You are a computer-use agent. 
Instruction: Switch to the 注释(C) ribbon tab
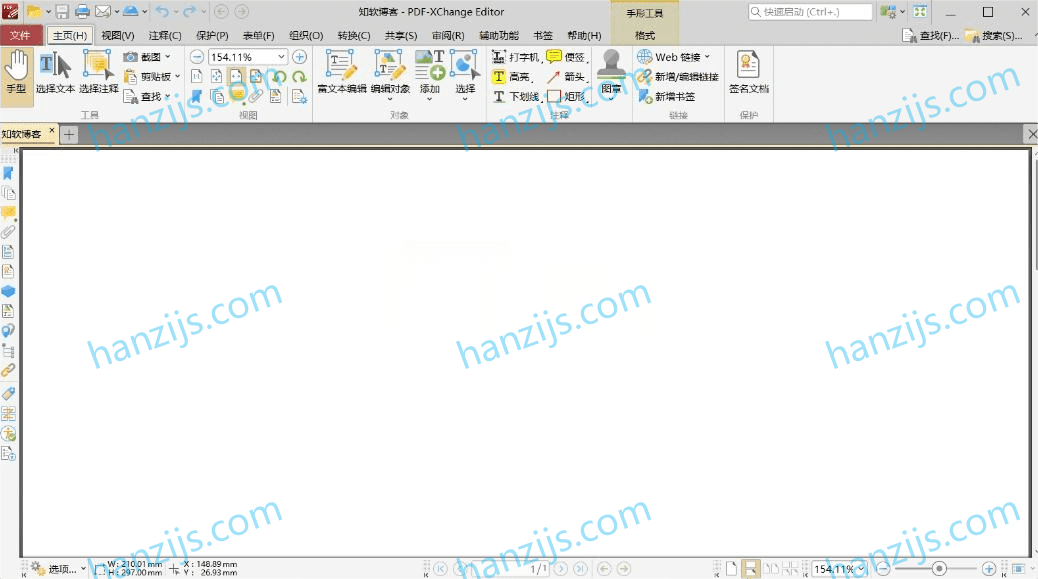click(165, 35)
